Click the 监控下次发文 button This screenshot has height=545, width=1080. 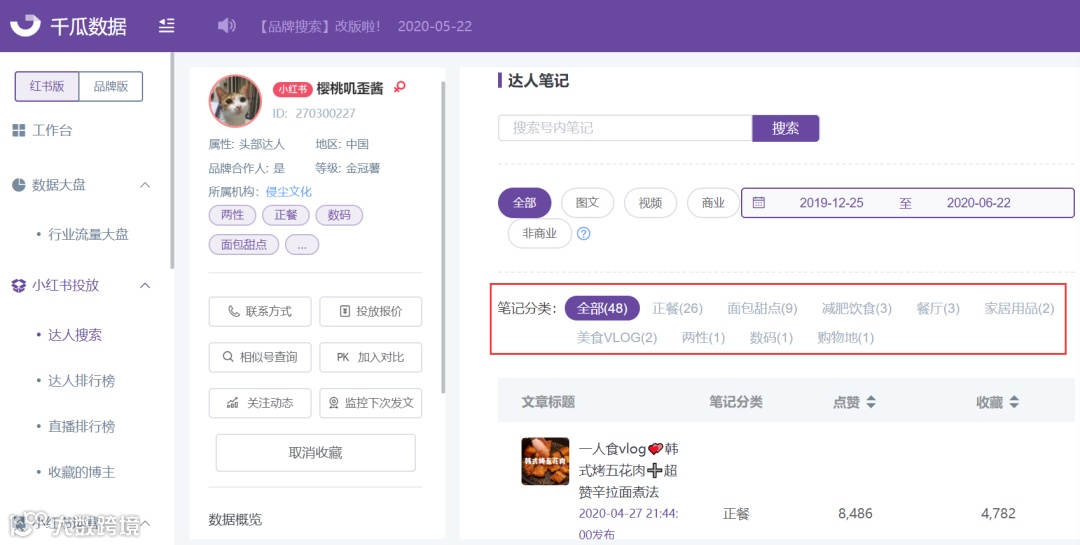(x=371, y=403)
